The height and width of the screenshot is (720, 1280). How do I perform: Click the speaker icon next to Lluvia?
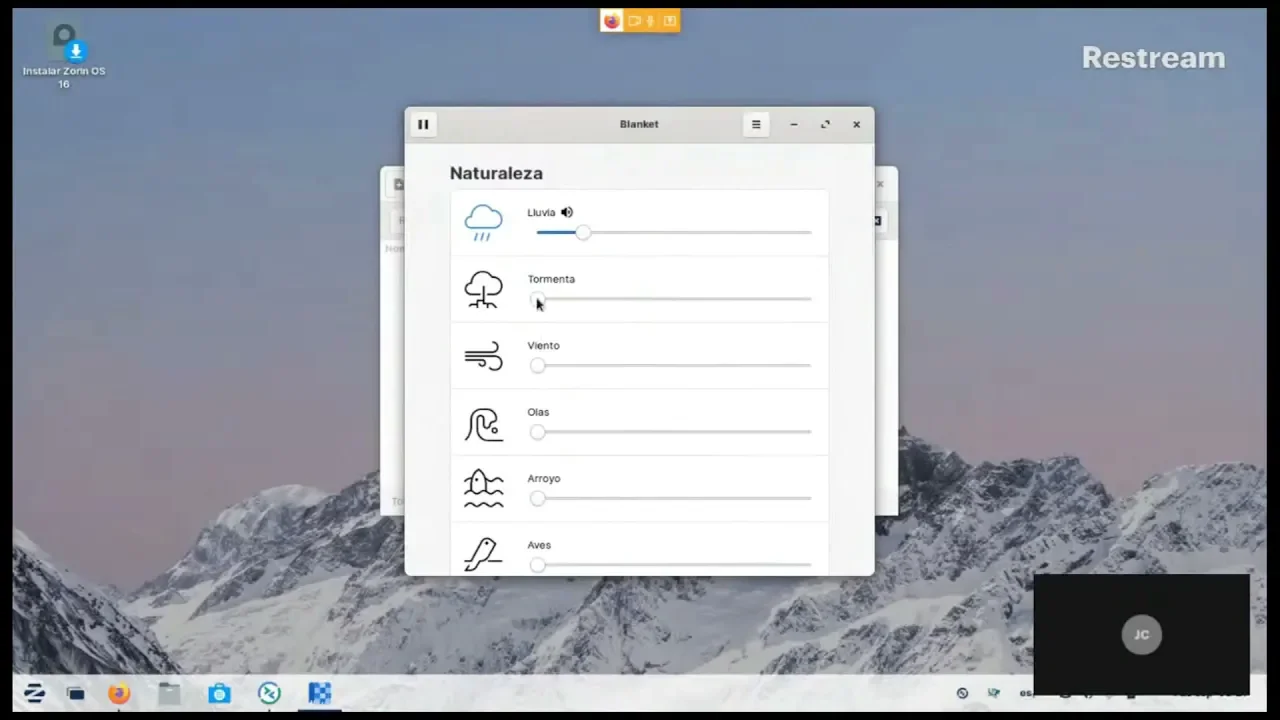567,212
